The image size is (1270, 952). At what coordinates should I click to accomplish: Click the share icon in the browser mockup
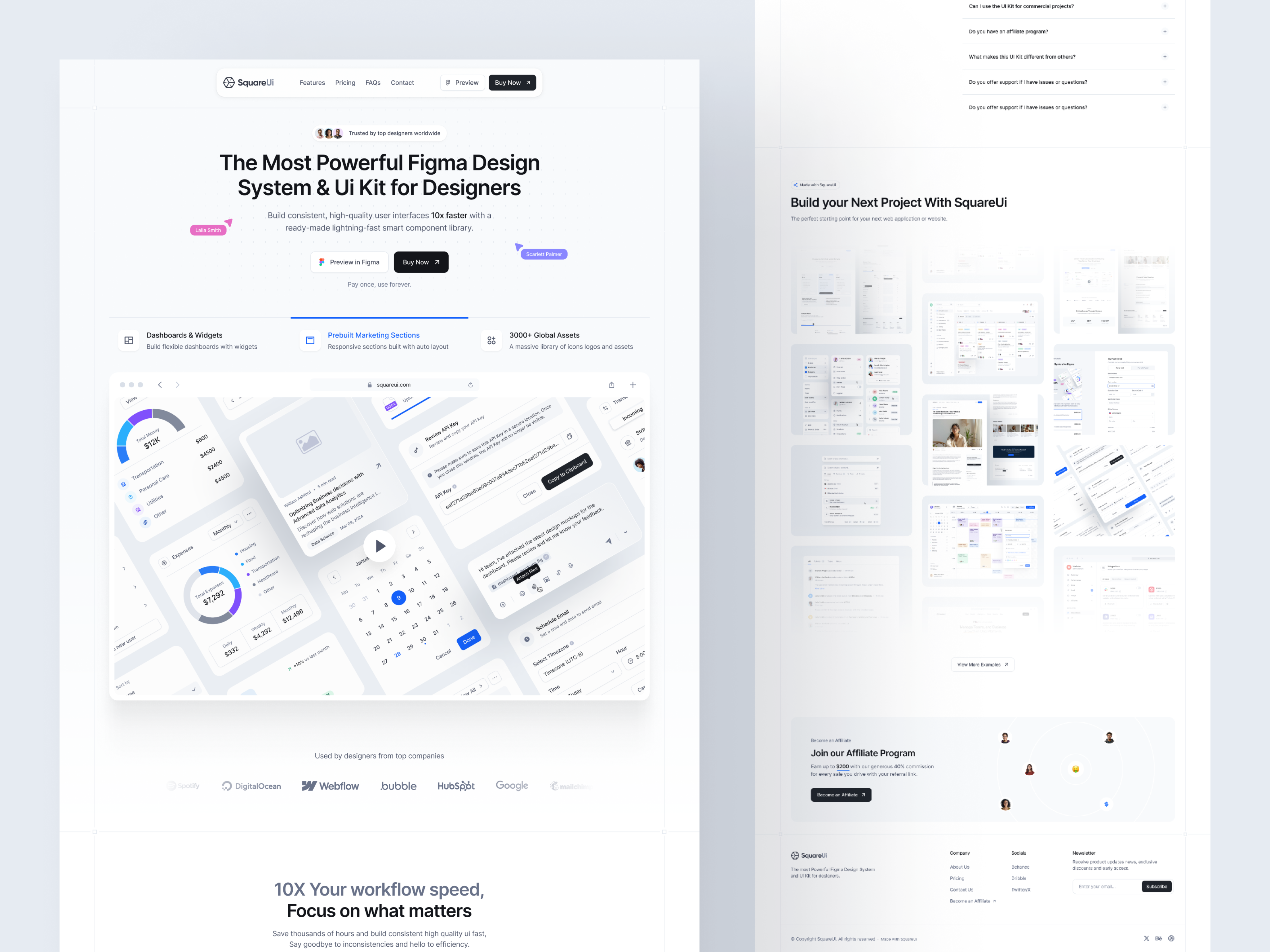pyautogui.click(x=611, y=385)
